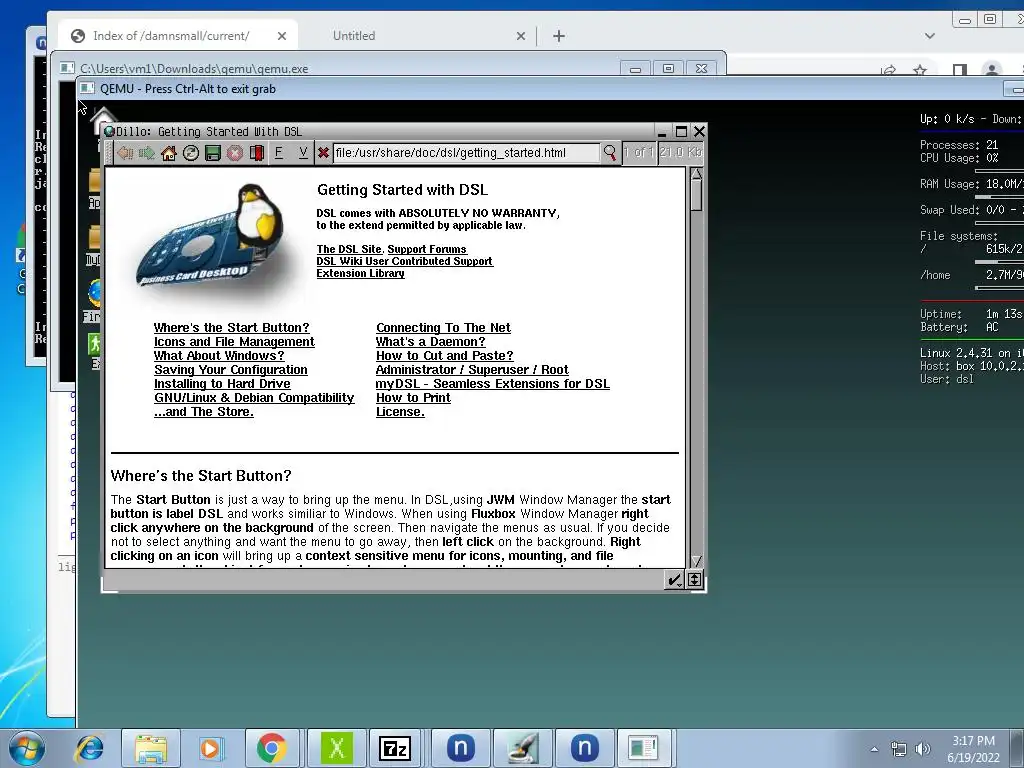Follow the How to Print link
The width and height of the screenshot is (1024, 768).
[413, 398]
